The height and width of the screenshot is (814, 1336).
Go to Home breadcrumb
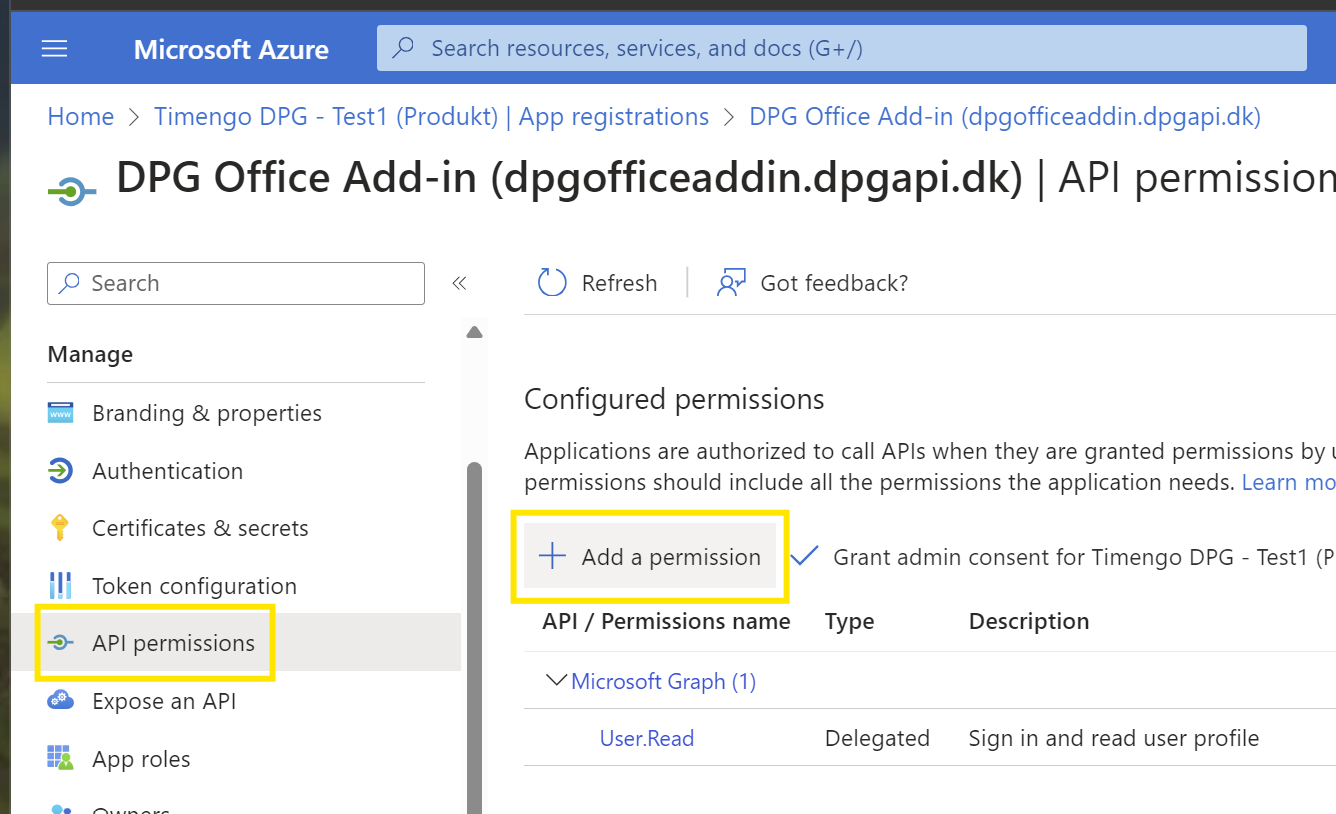coord(80,117)
